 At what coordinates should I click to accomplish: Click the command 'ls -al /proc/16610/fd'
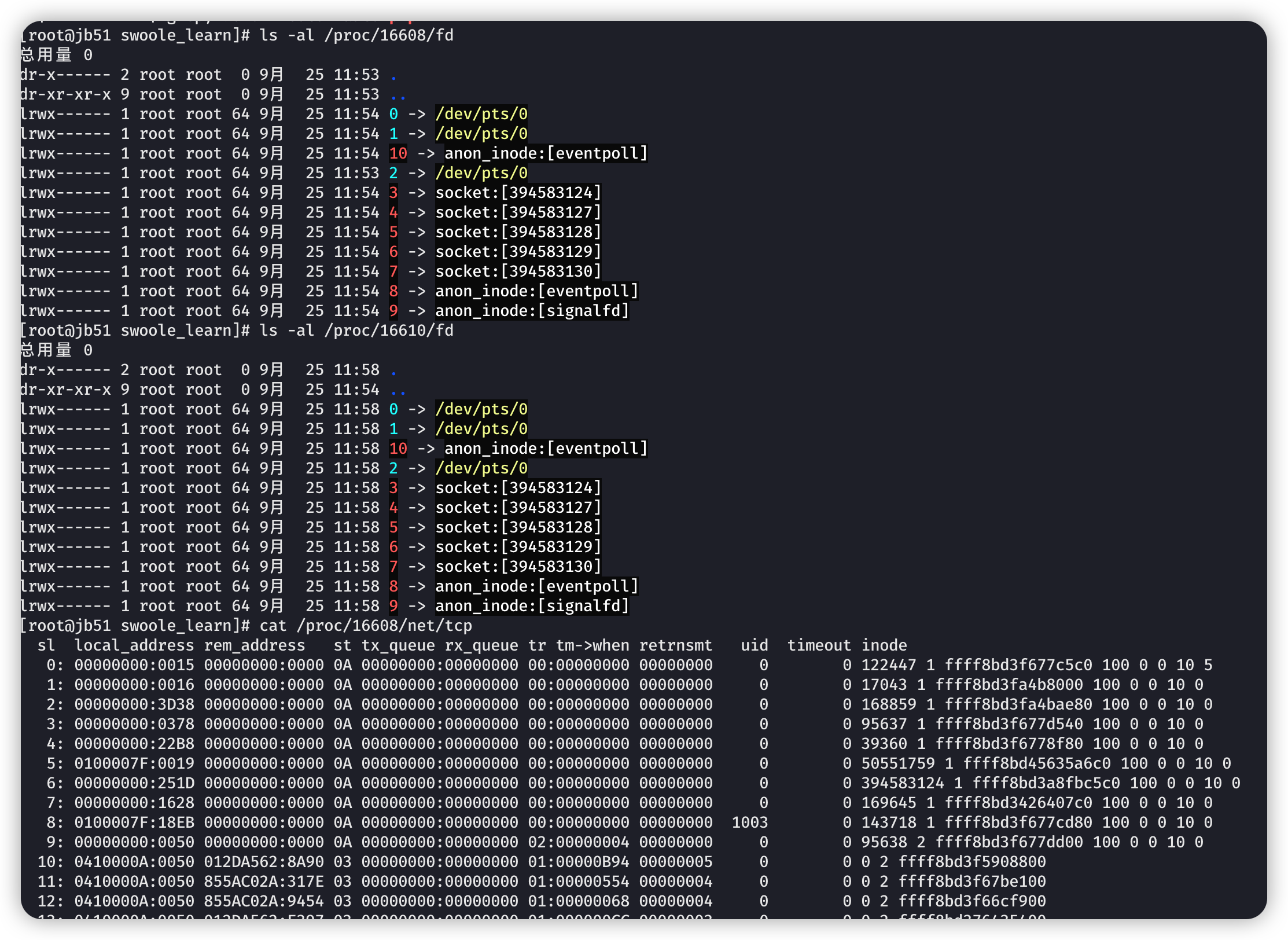coord(356,331)
